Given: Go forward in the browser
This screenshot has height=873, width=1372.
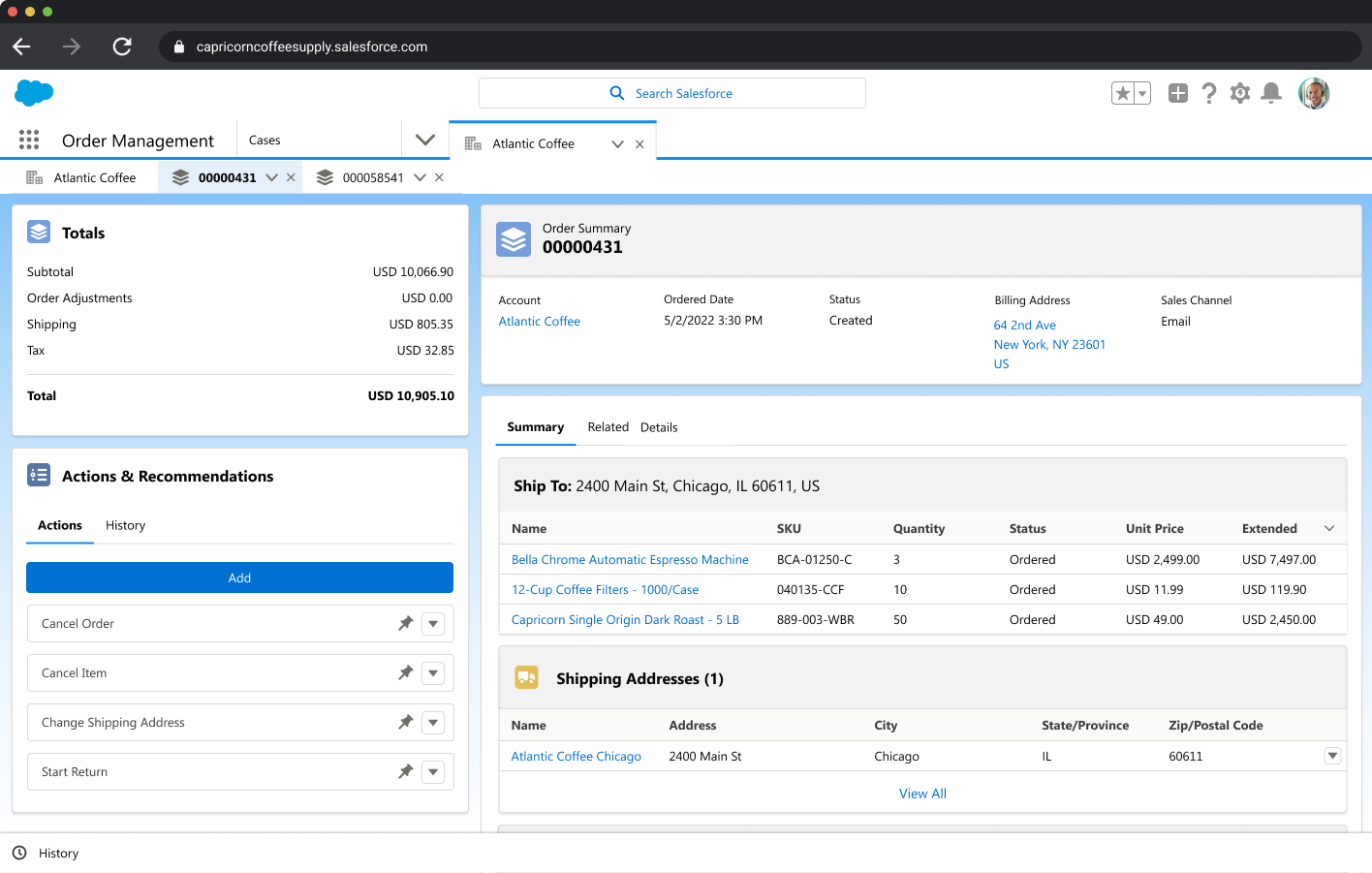Looking at the screenshot, I should pyautogui.click(x=72, y=47).
